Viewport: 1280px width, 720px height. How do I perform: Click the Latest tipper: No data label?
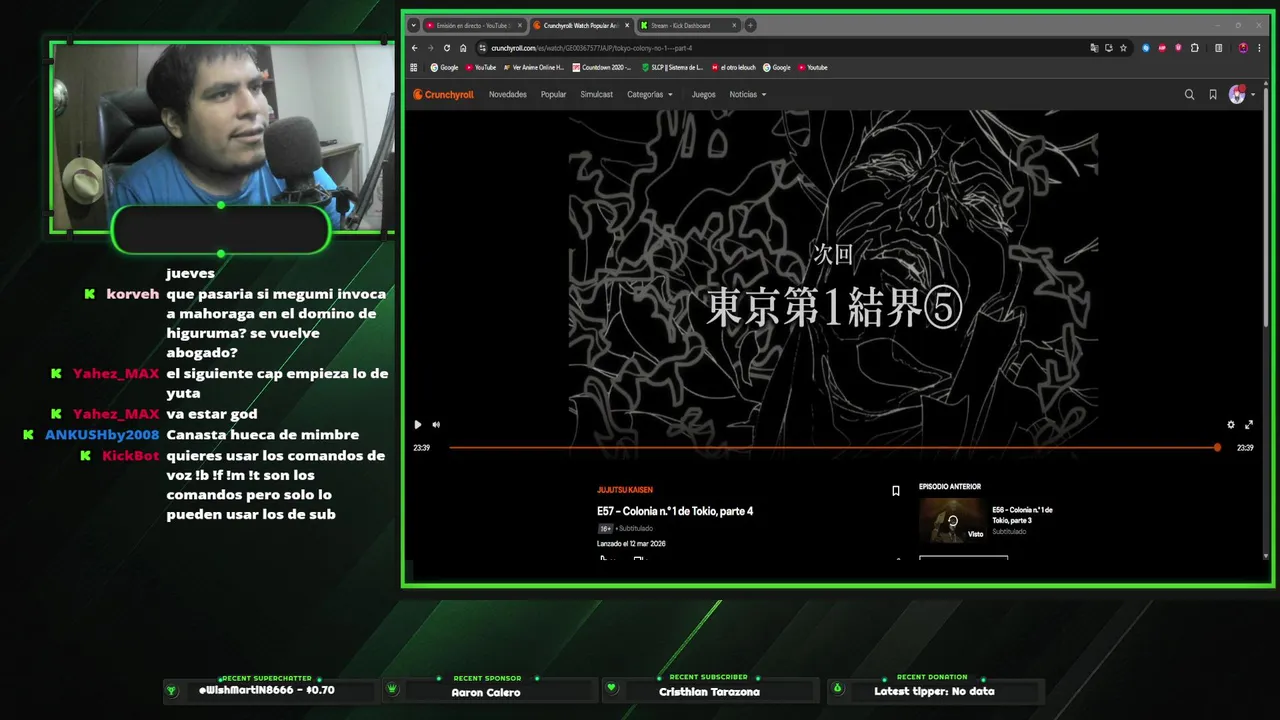click(934, 692)
